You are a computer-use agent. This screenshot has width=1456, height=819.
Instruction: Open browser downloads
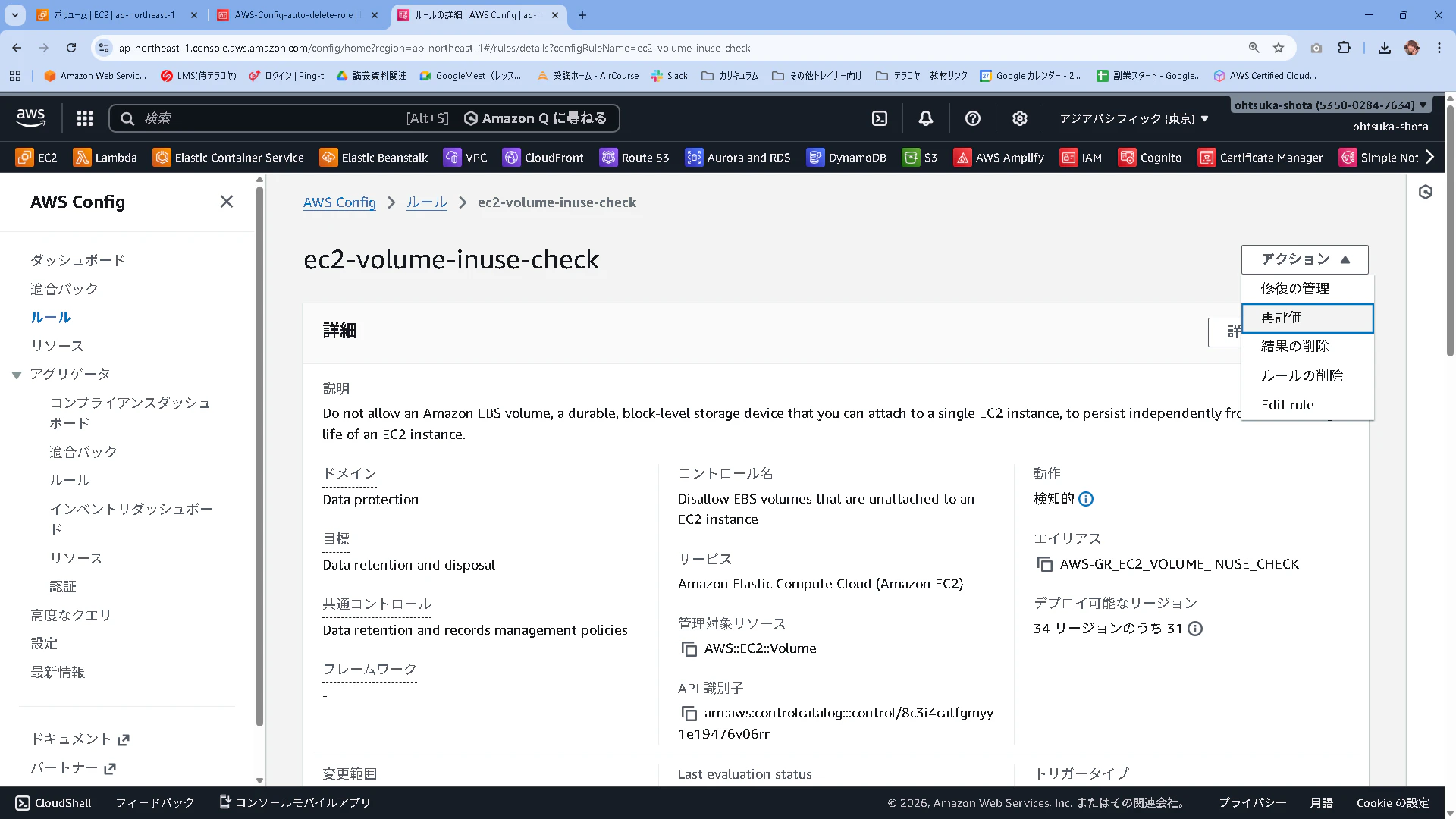pos(1385,48)
